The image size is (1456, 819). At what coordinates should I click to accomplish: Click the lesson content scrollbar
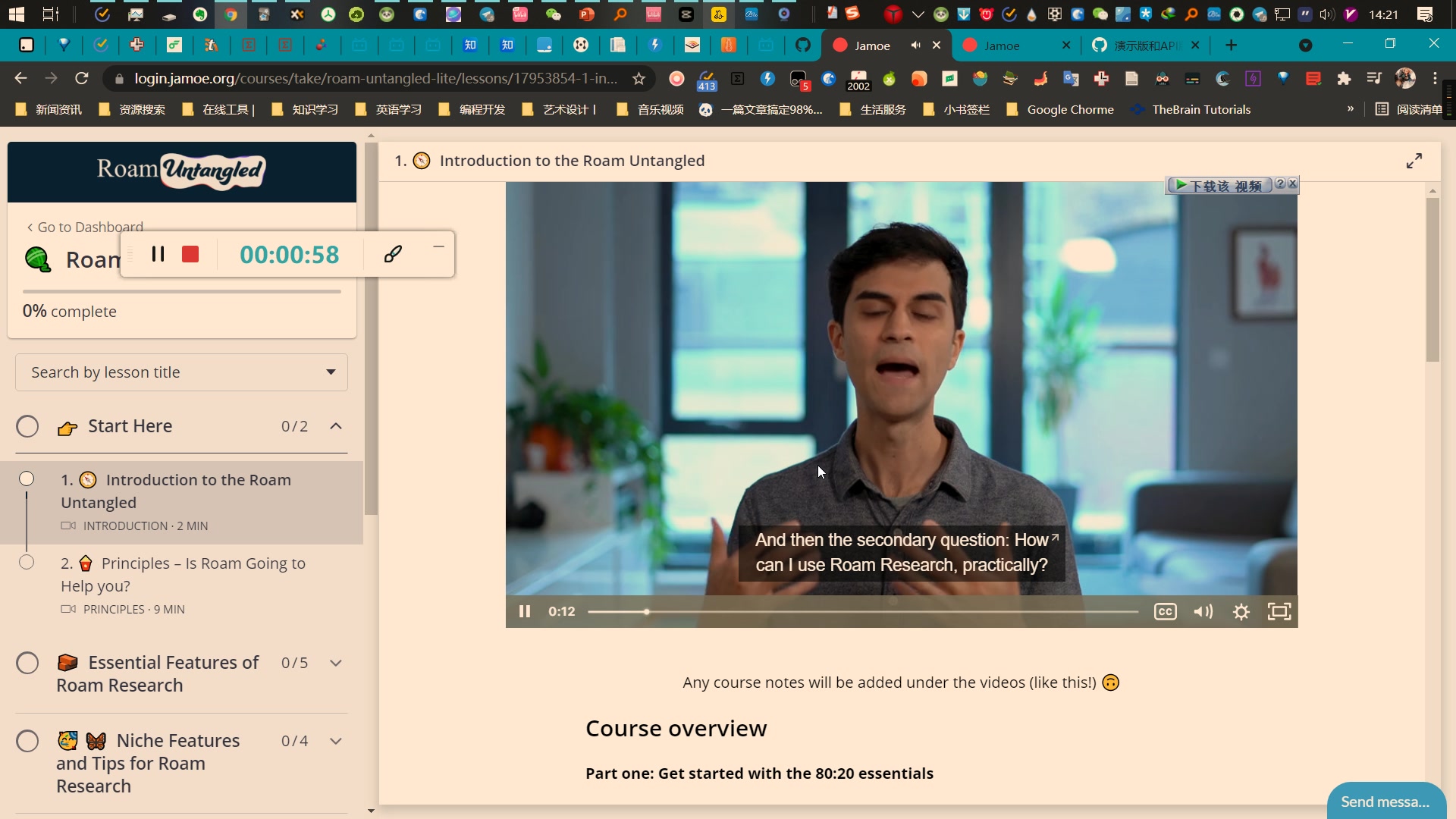tap(1432, 279)
